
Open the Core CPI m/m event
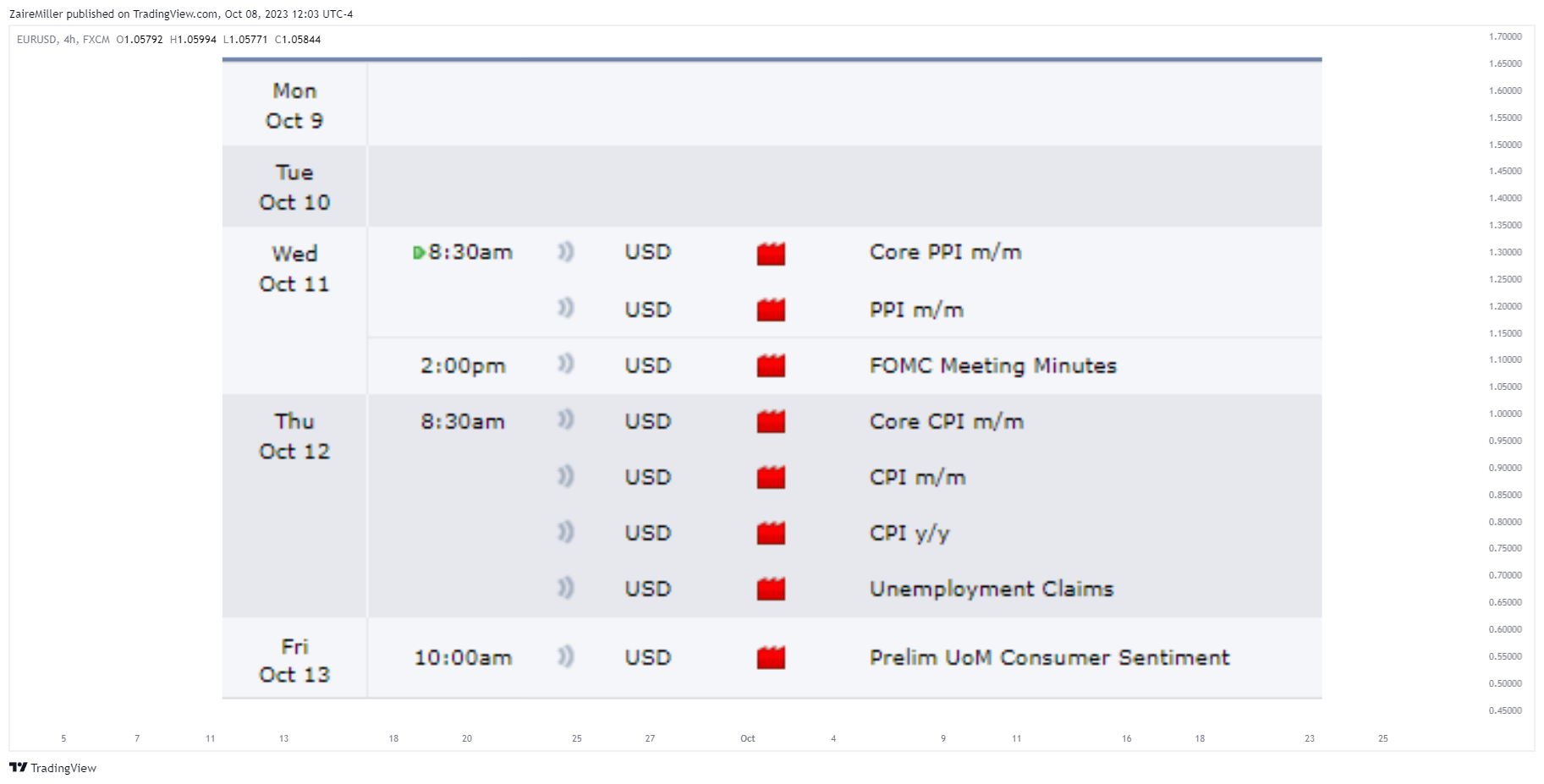947,421
